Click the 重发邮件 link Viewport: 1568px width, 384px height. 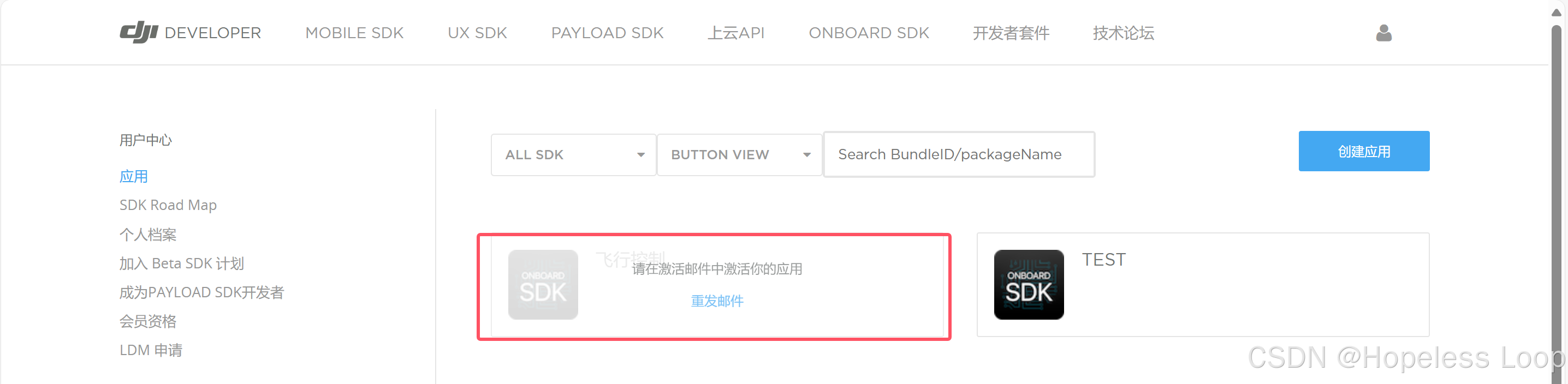pos(717,301)
